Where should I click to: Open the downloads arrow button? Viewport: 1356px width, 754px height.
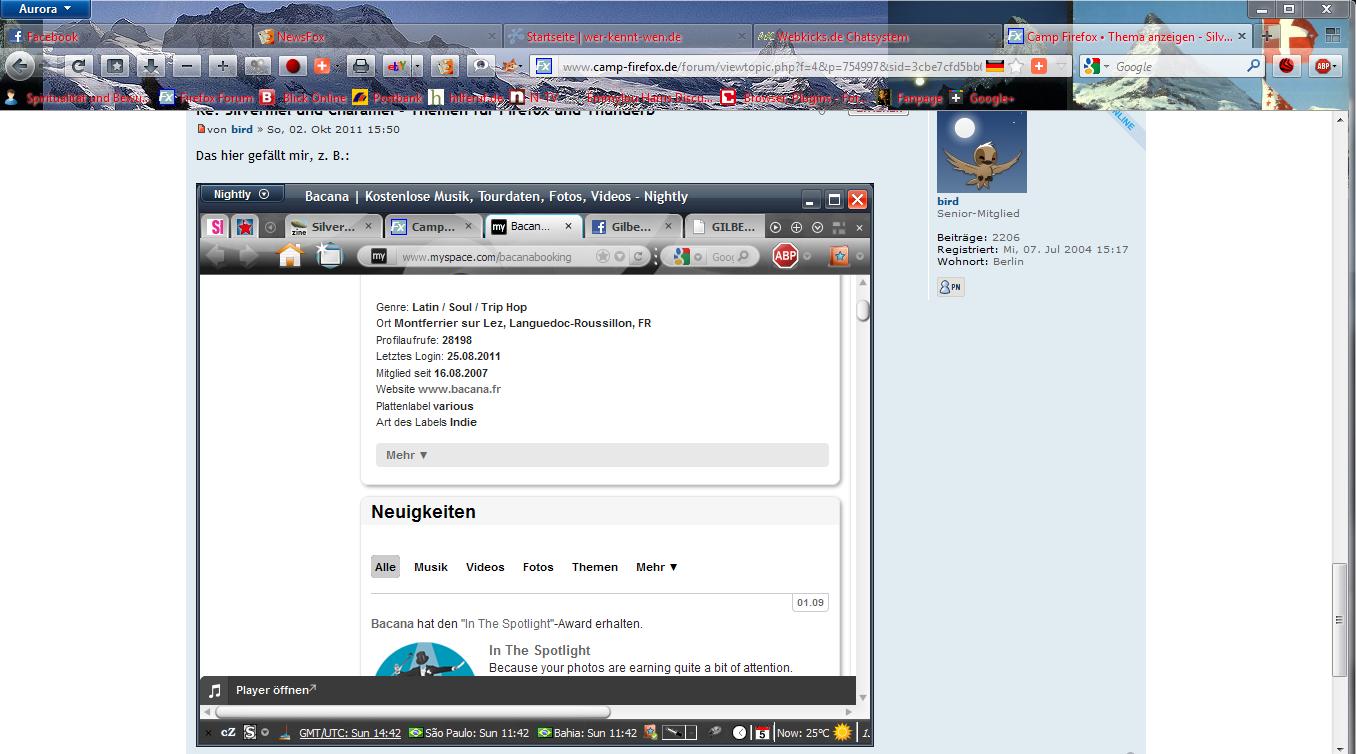pos(150,66)
